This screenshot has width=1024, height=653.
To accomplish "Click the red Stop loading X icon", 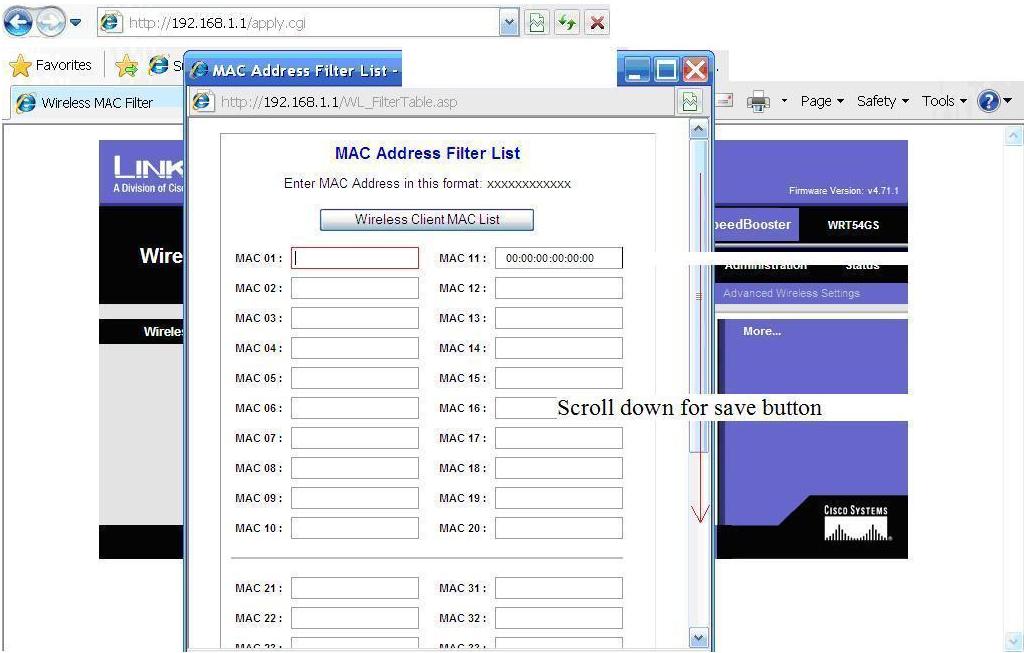I will coord(596,24).
